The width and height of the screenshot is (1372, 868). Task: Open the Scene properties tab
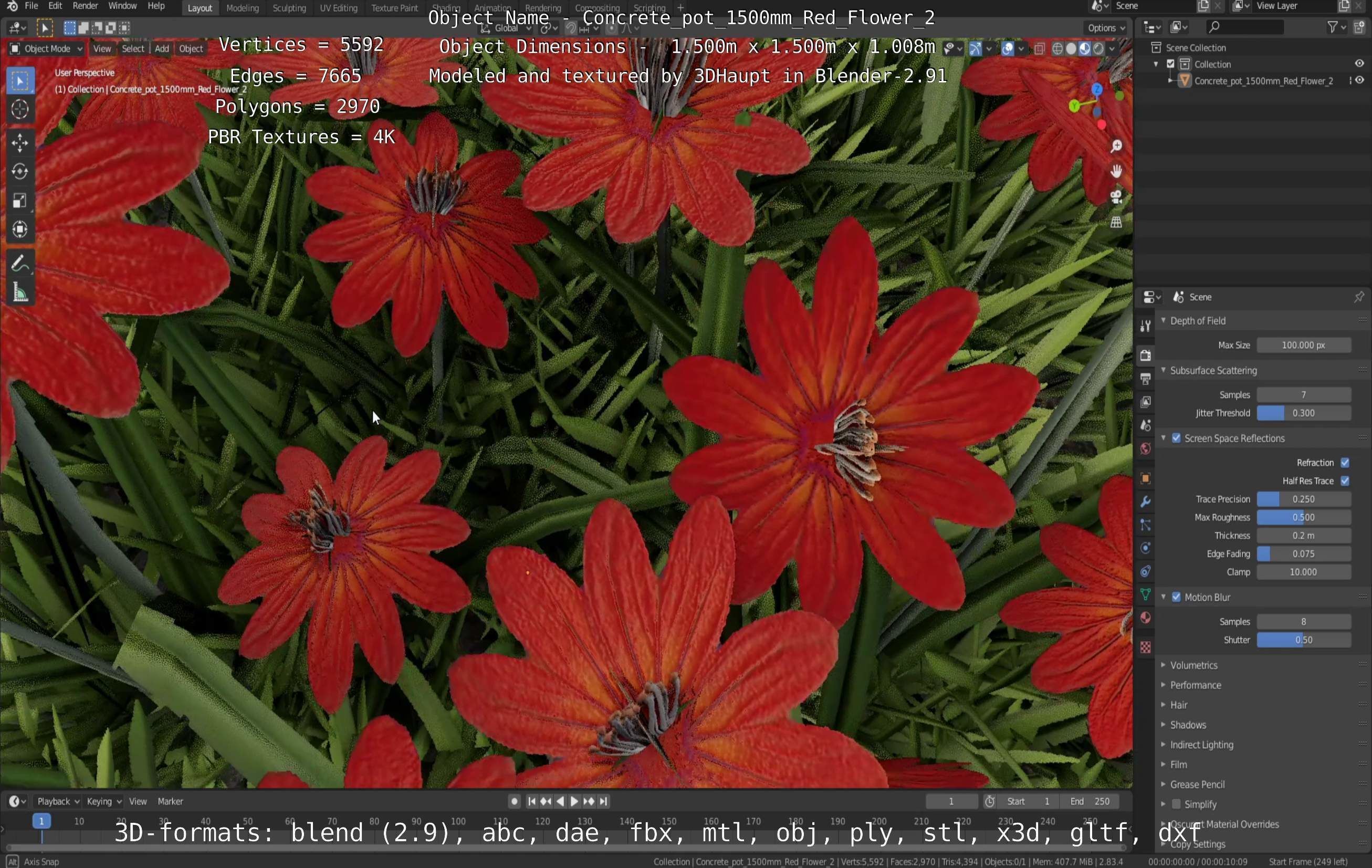pos(1145,425)
